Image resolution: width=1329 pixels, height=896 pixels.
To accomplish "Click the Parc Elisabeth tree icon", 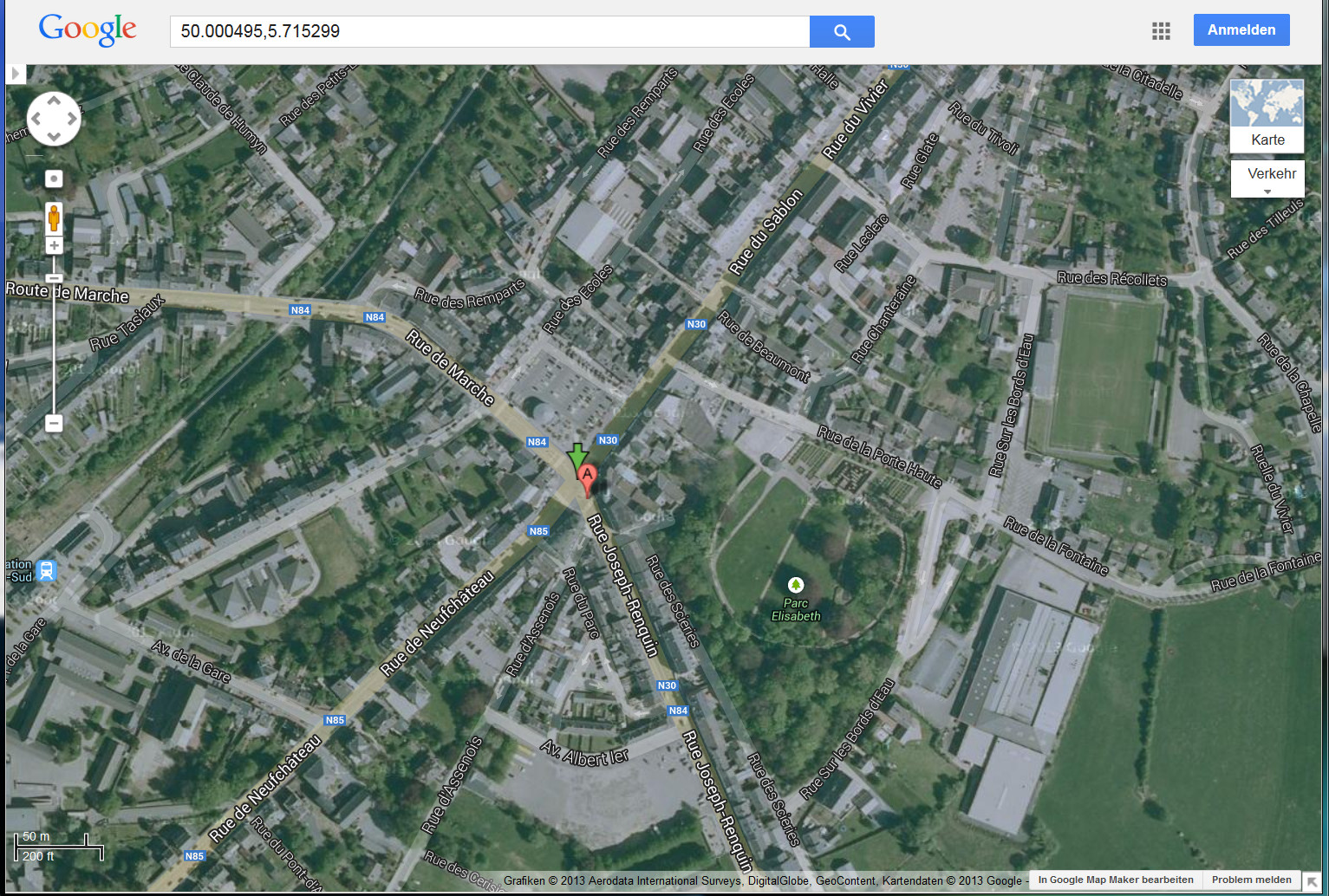I will tap(795, 585).
